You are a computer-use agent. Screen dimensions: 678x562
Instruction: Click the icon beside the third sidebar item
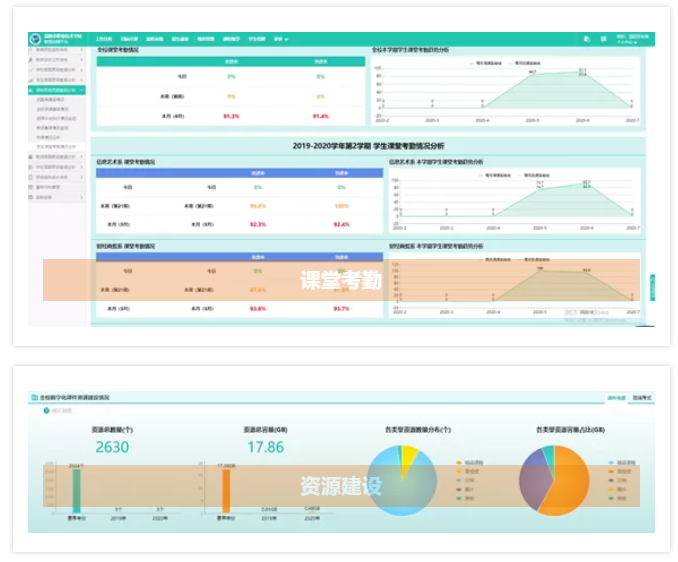(32, 70)
